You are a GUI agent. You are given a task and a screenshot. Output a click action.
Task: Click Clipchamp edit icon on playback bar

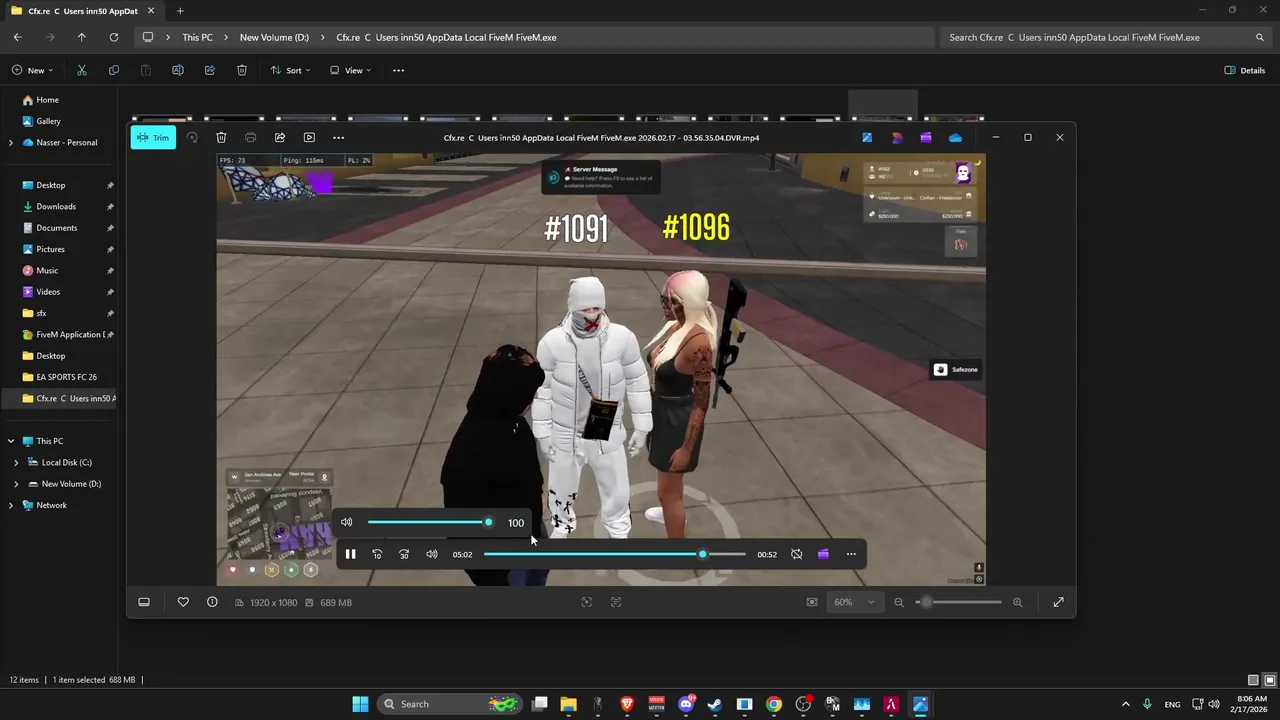coord(823,554)
